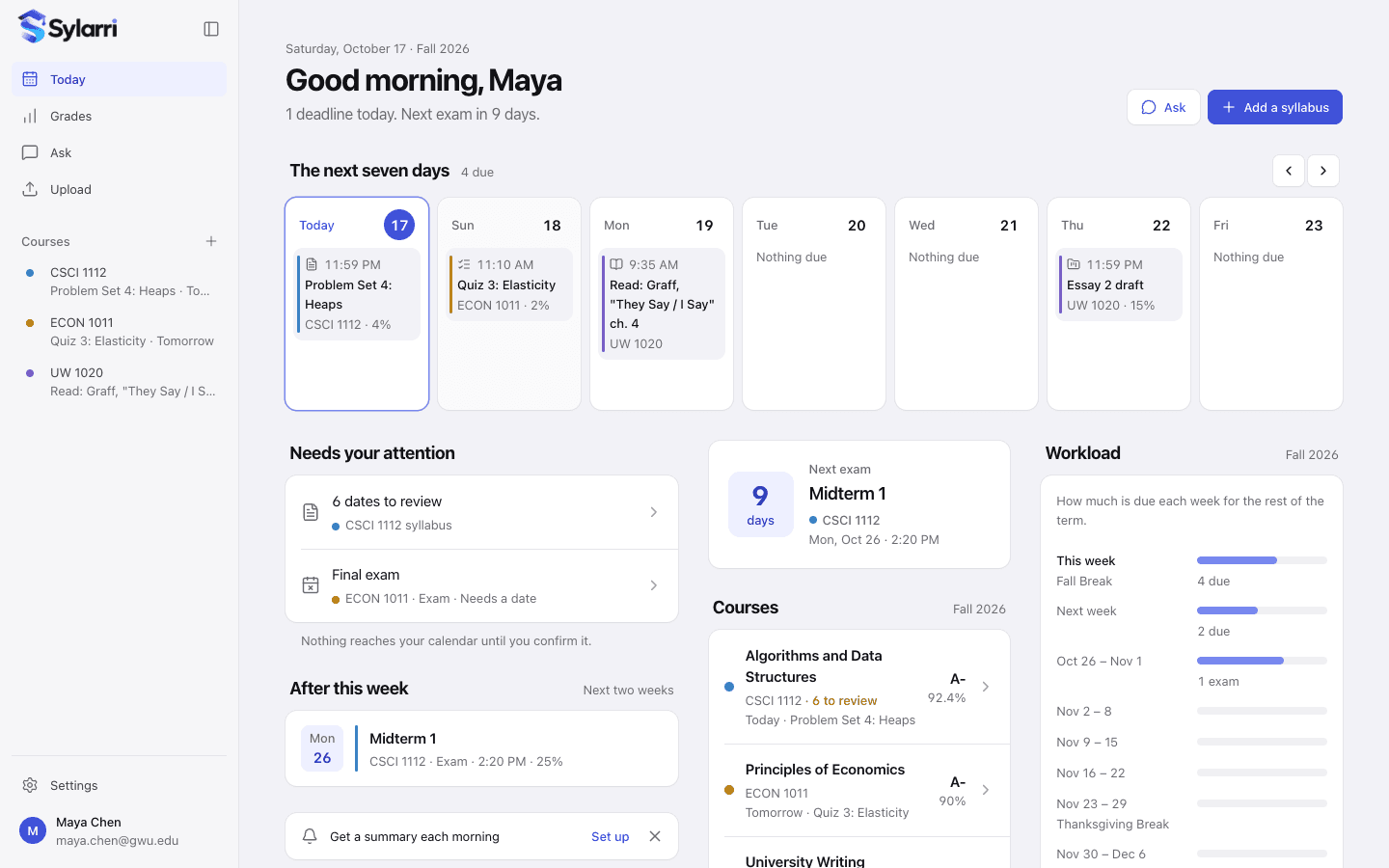Open Essay 2 draft card on Thursday
The height and width of the screenshot is (868, 1389).
[1119, 285]
